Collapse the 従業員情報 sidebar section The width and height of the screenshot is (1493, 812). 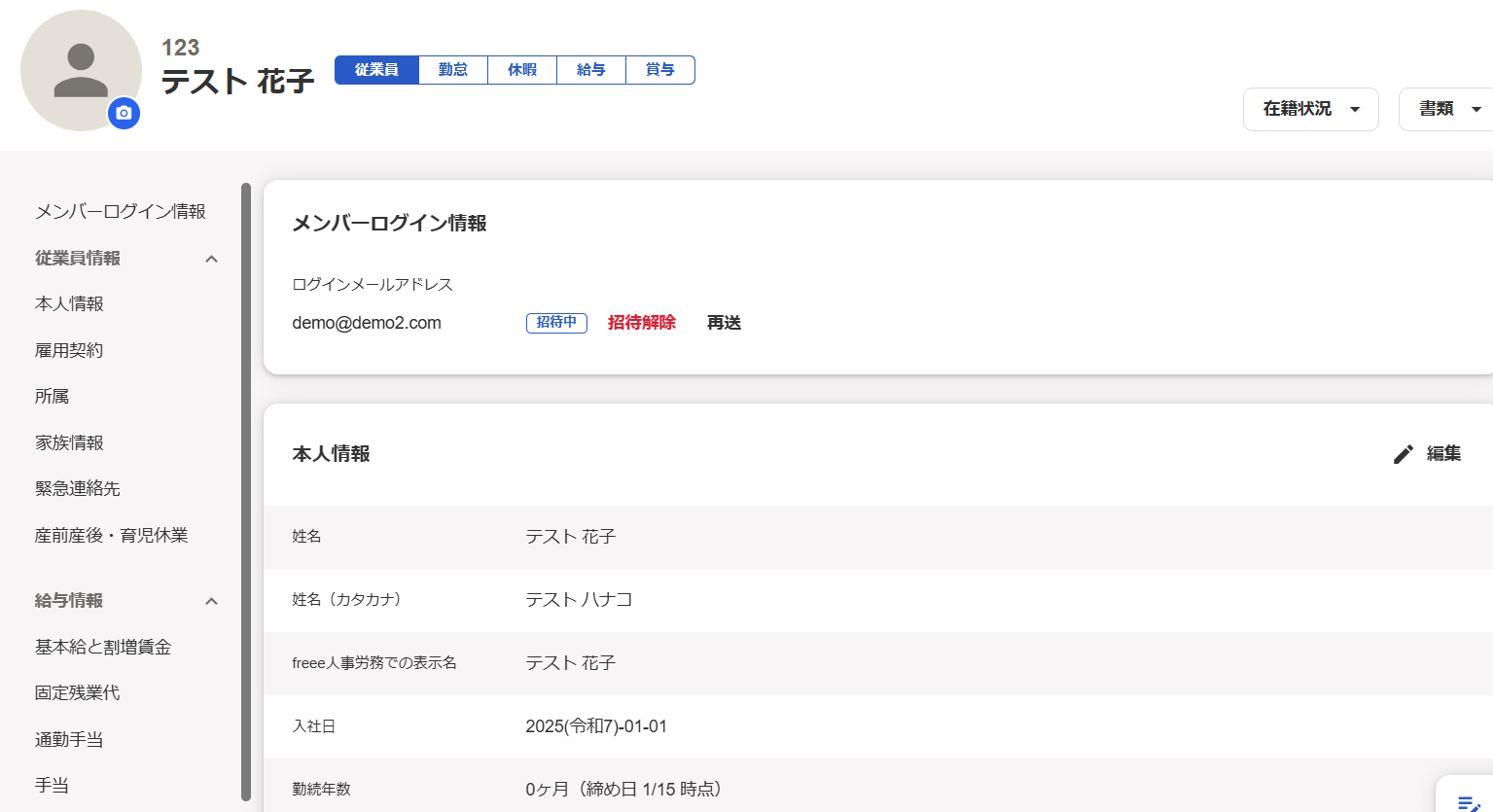click(x=211, y=259)
